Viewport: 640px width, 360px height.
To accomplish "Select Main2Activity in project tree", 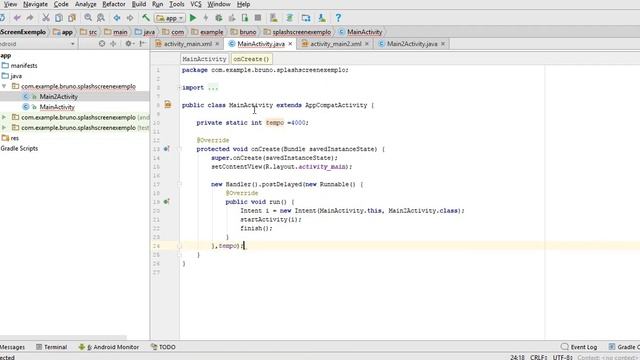I will (x=58, y=97).
